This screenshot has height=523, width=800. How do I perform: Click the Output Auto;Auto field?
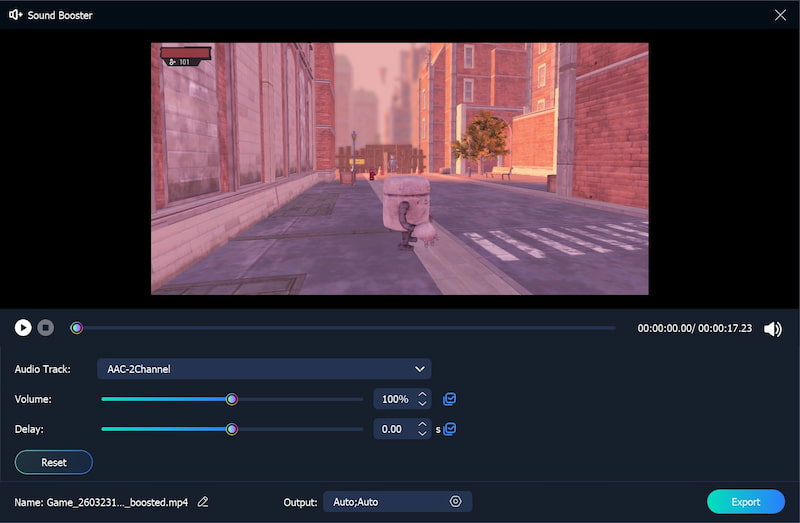tap(385, 502)
